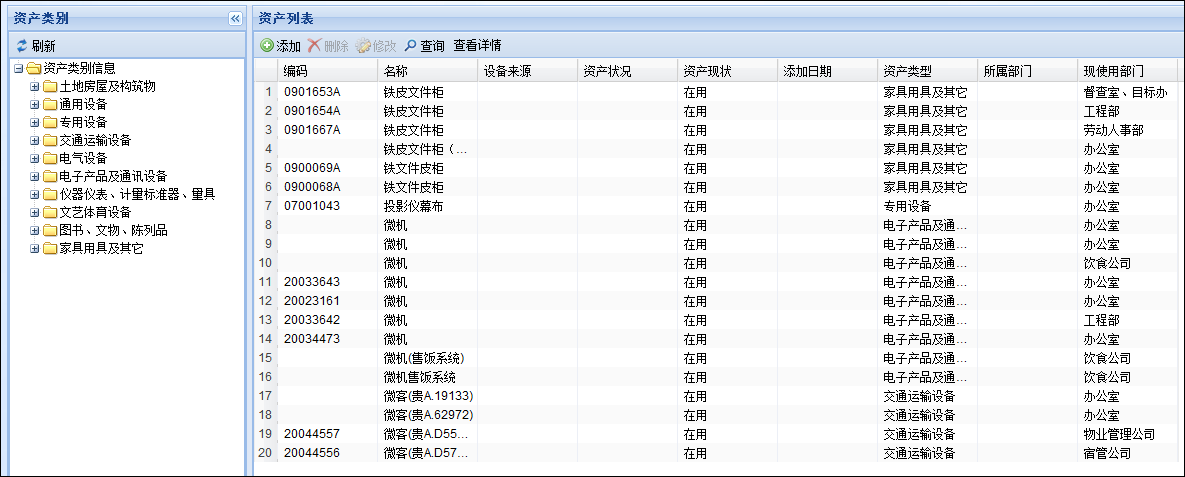Select row with code 0901667A
This screenshot has width=1185, height=477.
click(715, 130)
